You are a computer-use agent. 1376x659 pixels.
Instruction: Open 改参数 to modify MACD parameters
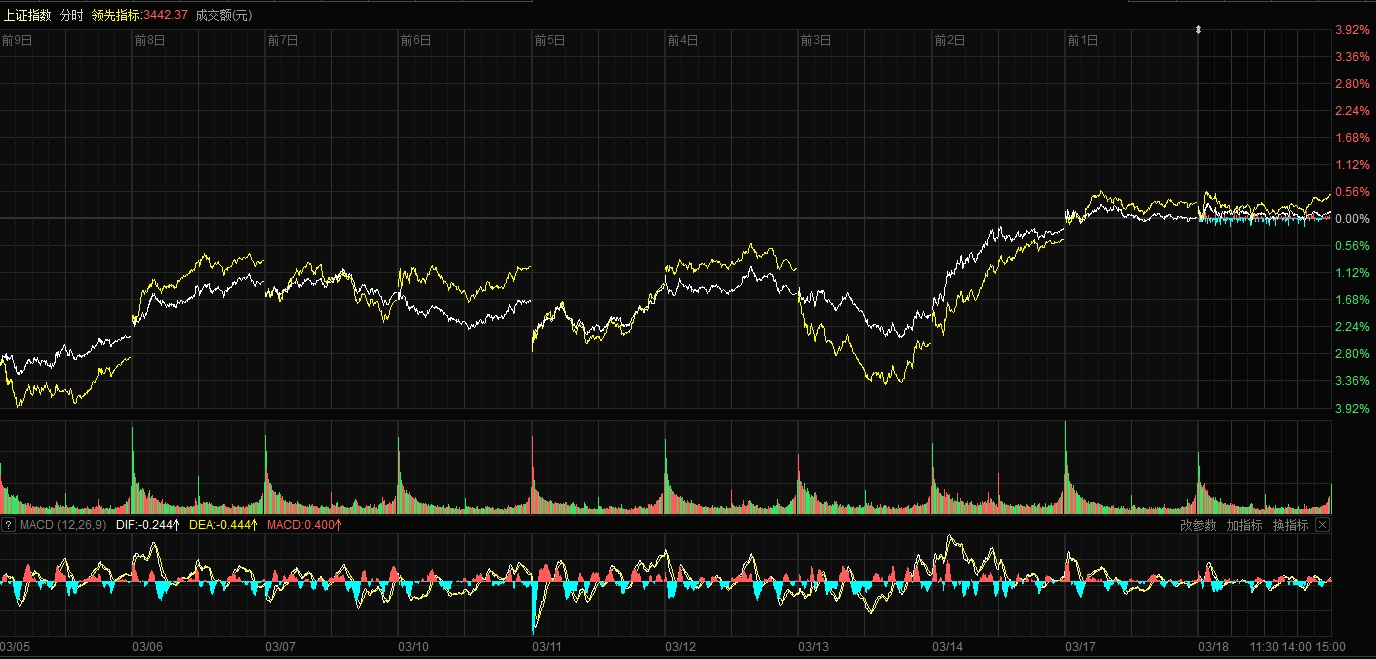click(x=1198, y=525)
